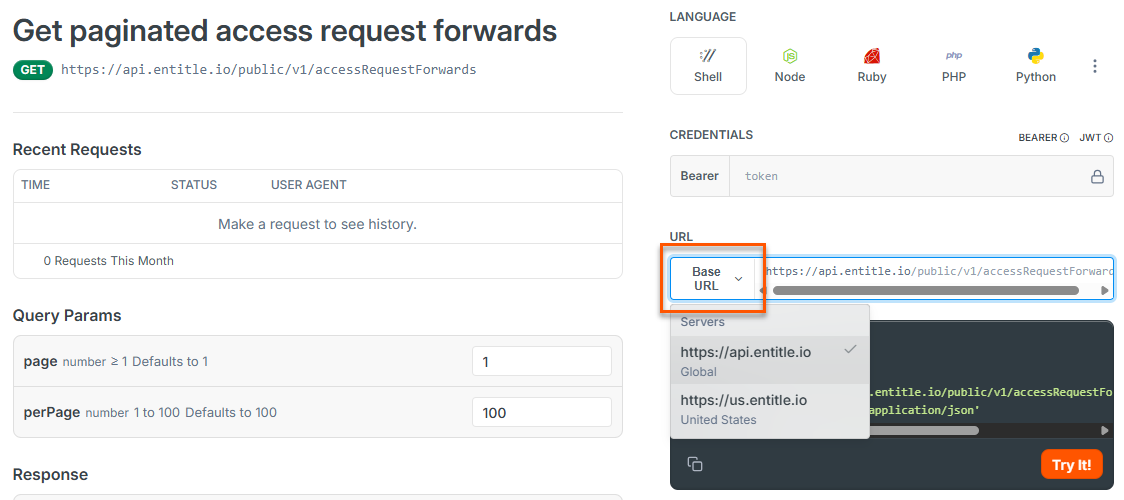
Task: Choose the https://api.entitle.io Global server
Action: pyautogui.click(x=769, y=360)
